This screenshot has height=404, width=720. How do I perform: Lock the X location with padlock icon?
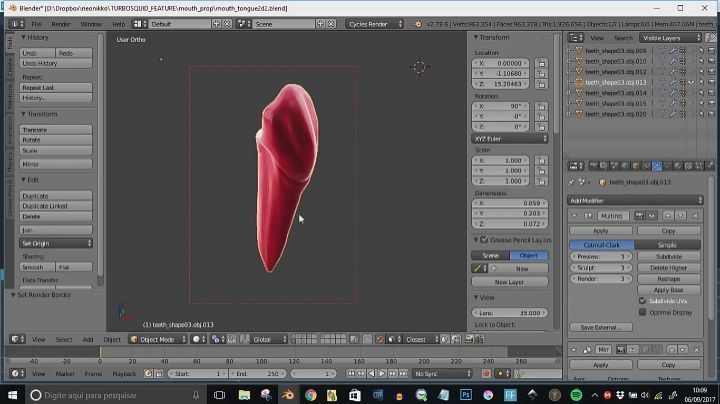pyautogui.click(x=541, y=63)
